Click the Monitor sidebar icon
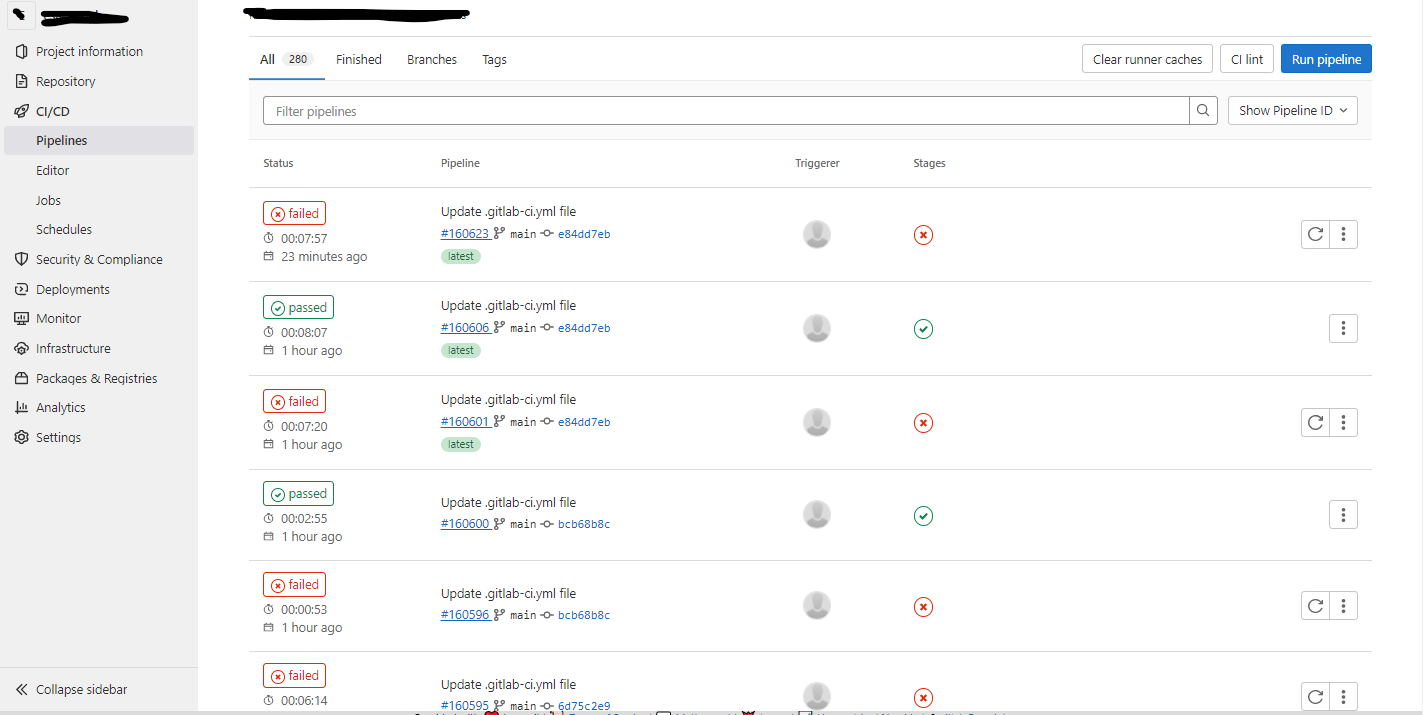 point(21,318)
